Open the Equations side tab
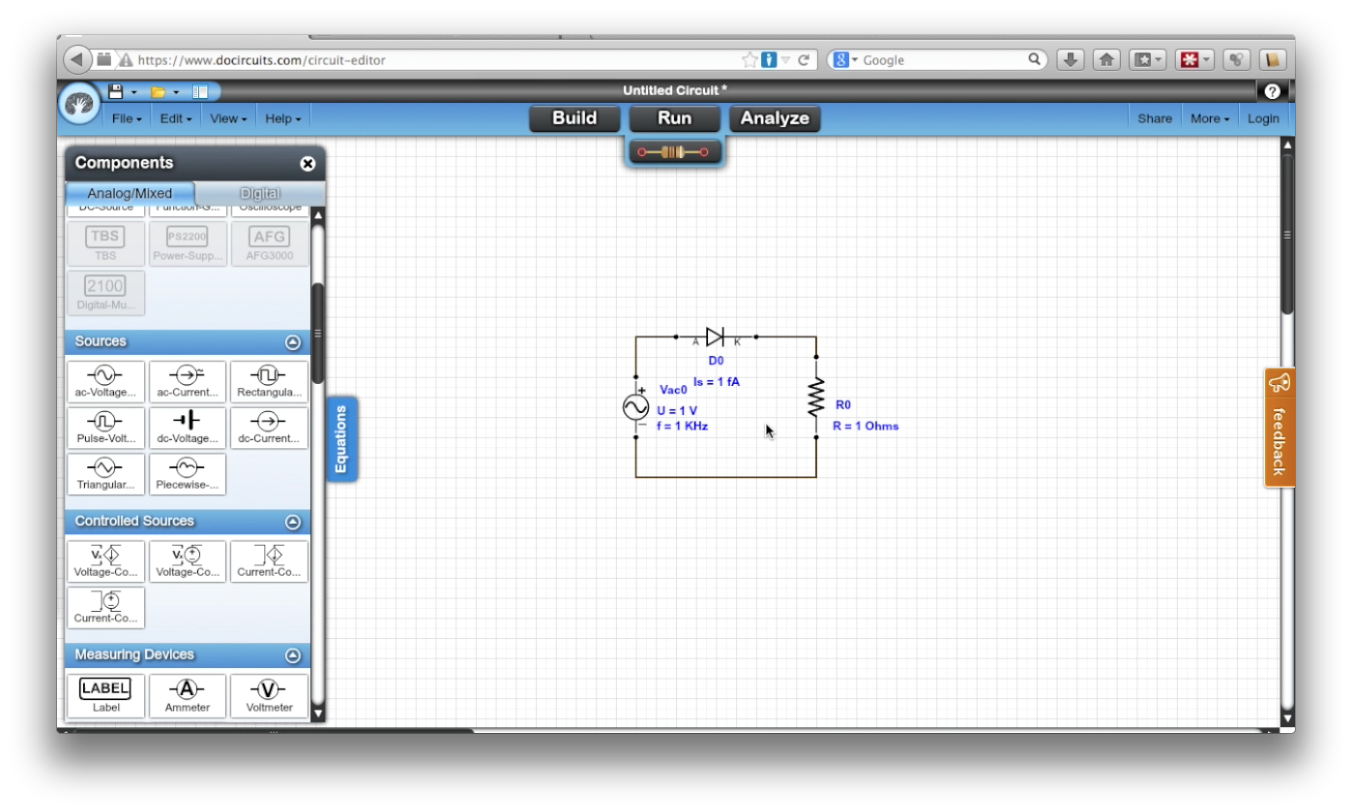Viewport: 1352px width, 812px height. (341, 439)
